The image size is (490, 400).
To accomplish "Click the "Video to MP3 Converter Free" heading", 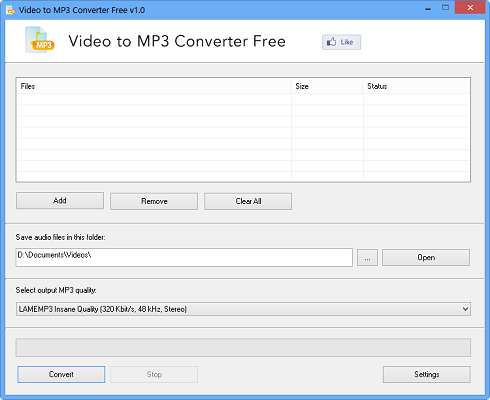I will [x=177, y=41].
